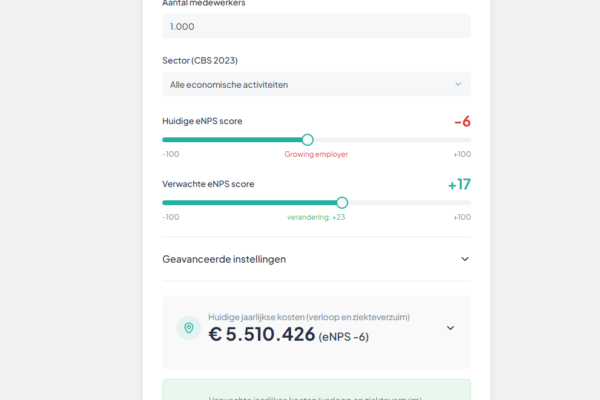This screenshot has height=400, width=600.
Task: Open the Sector dropdown chevron
Action: click(458, 84)
